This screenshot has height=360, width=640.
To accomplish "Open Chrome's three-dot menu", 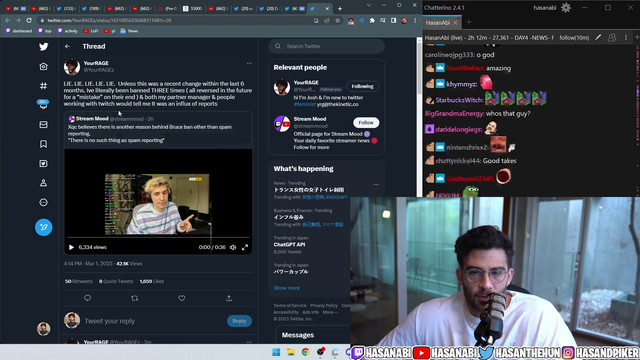I will pyautogui.click(x=415, y=20).
